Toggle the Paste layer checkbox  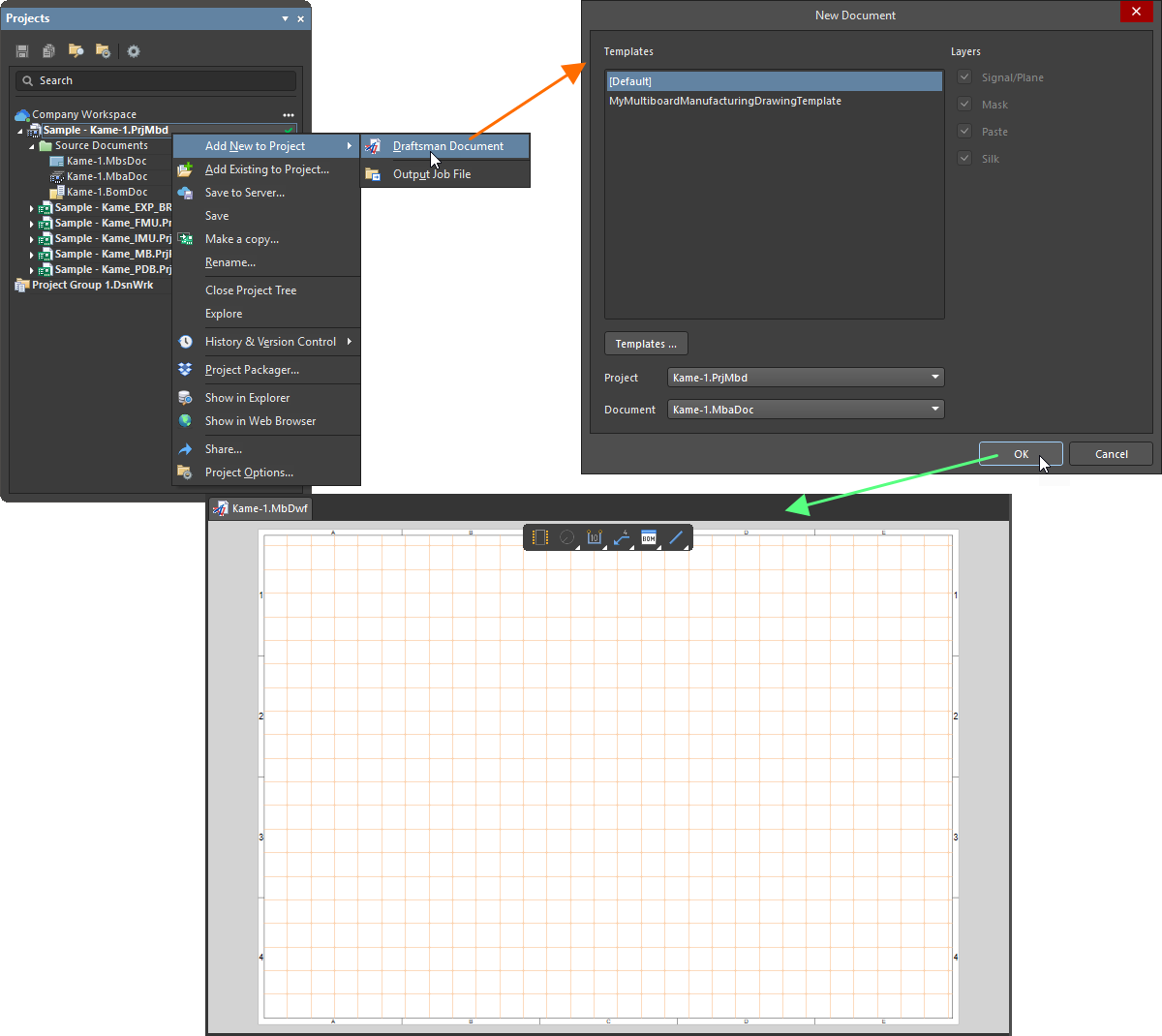pyautogui.click(x=964, y=131)
